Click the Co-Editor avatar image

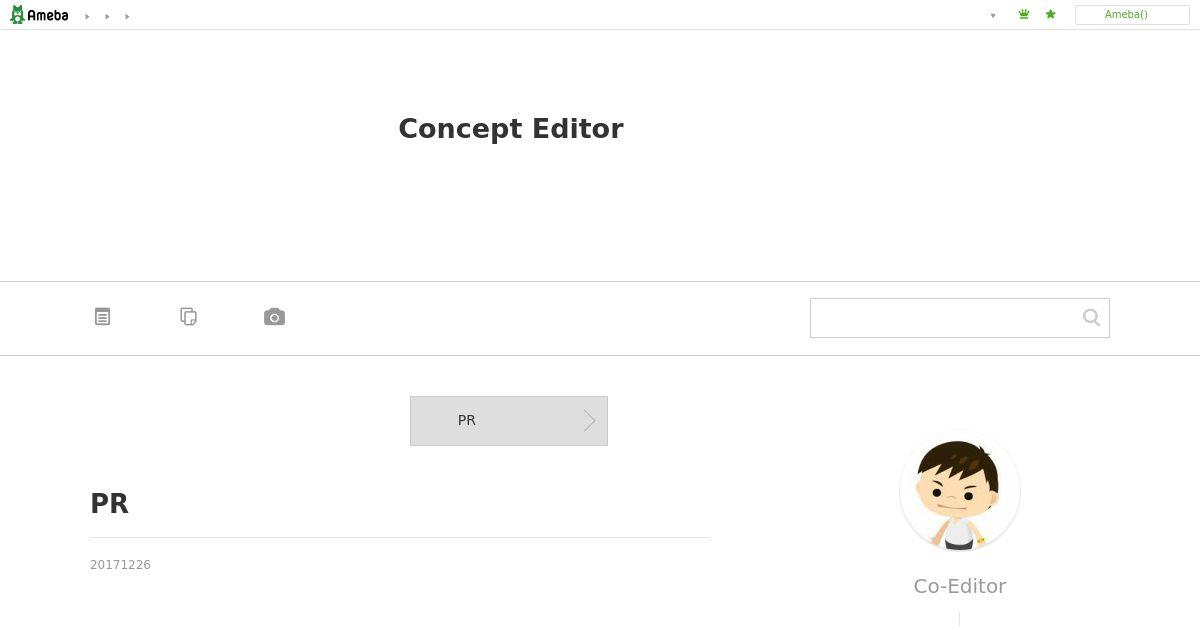(x=960, y=491)
